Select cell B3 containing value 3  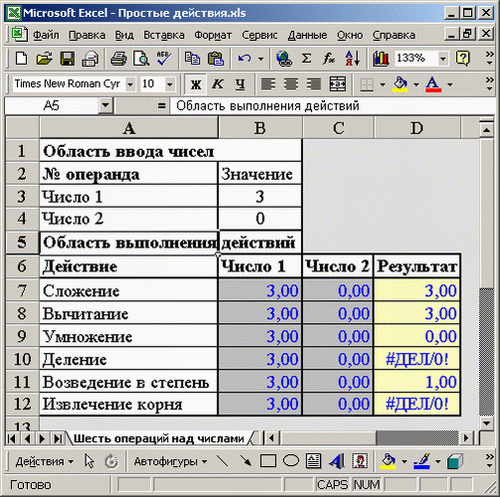pyautogui.click(x=260, y=196)
